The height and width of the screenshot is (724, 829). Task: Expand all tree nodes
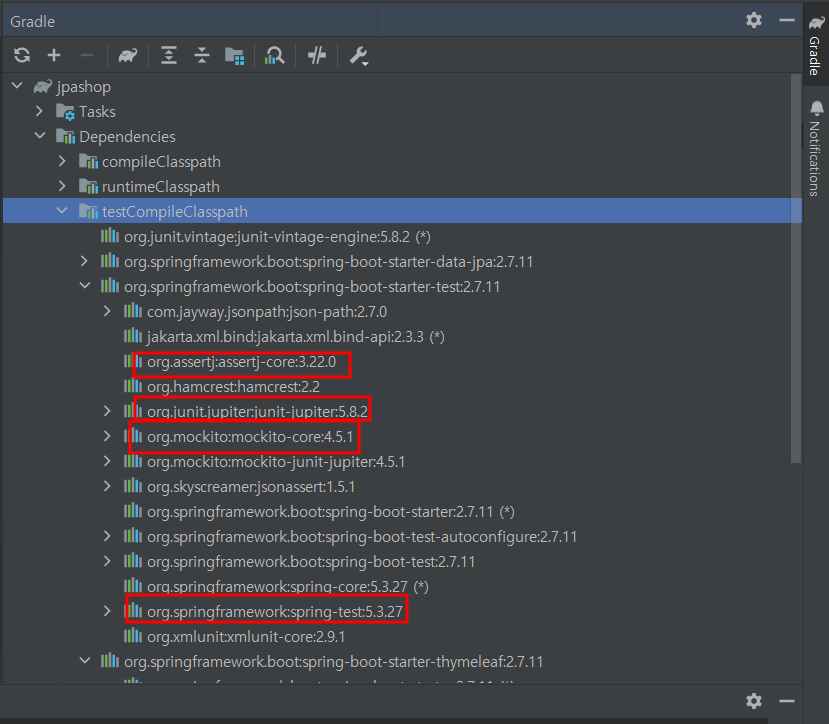coord(169,55)
